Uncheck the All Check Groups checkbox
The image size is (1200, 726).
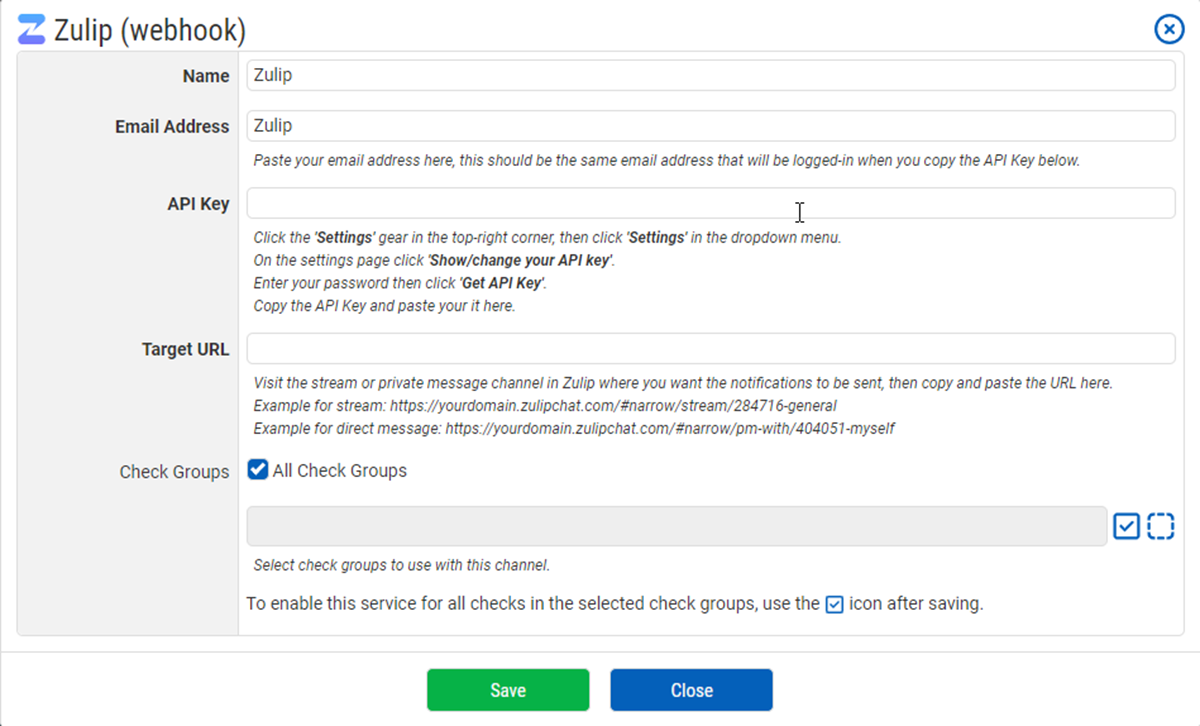click(258, 470)
